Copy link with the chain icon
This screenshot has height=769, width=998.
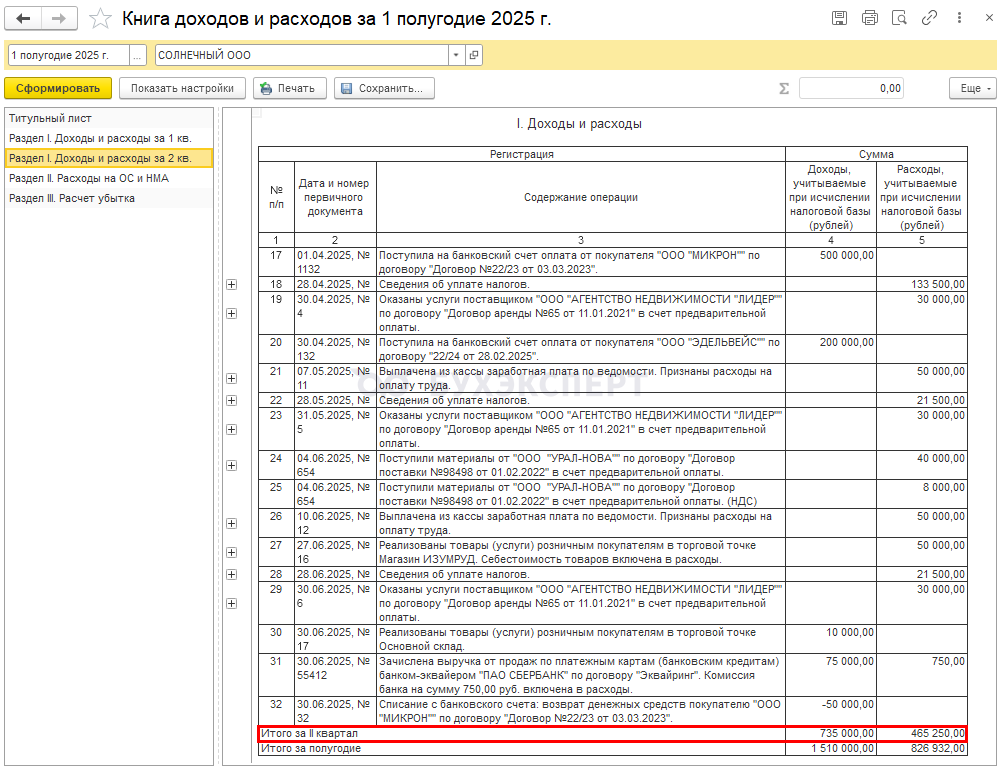[929, 18]
